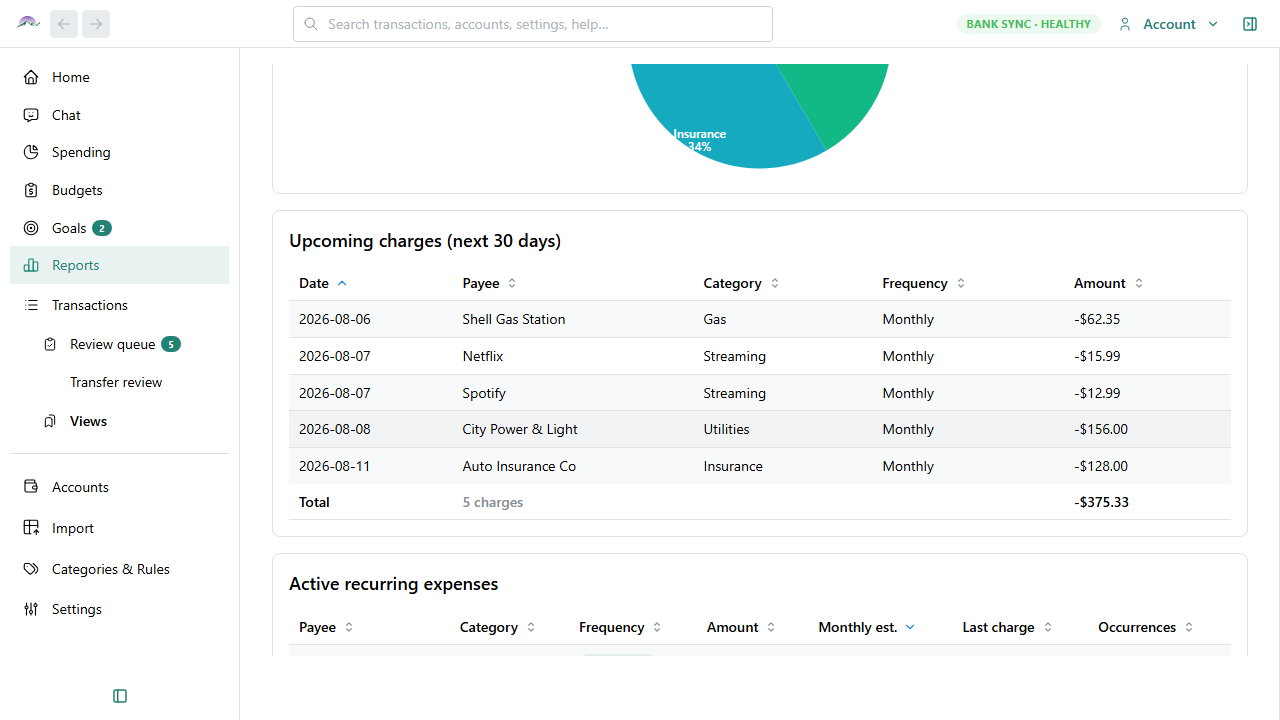This screenshot has height=720, width=1280.
Task: Go back with the left arrow button
Action: click(64, 24)
